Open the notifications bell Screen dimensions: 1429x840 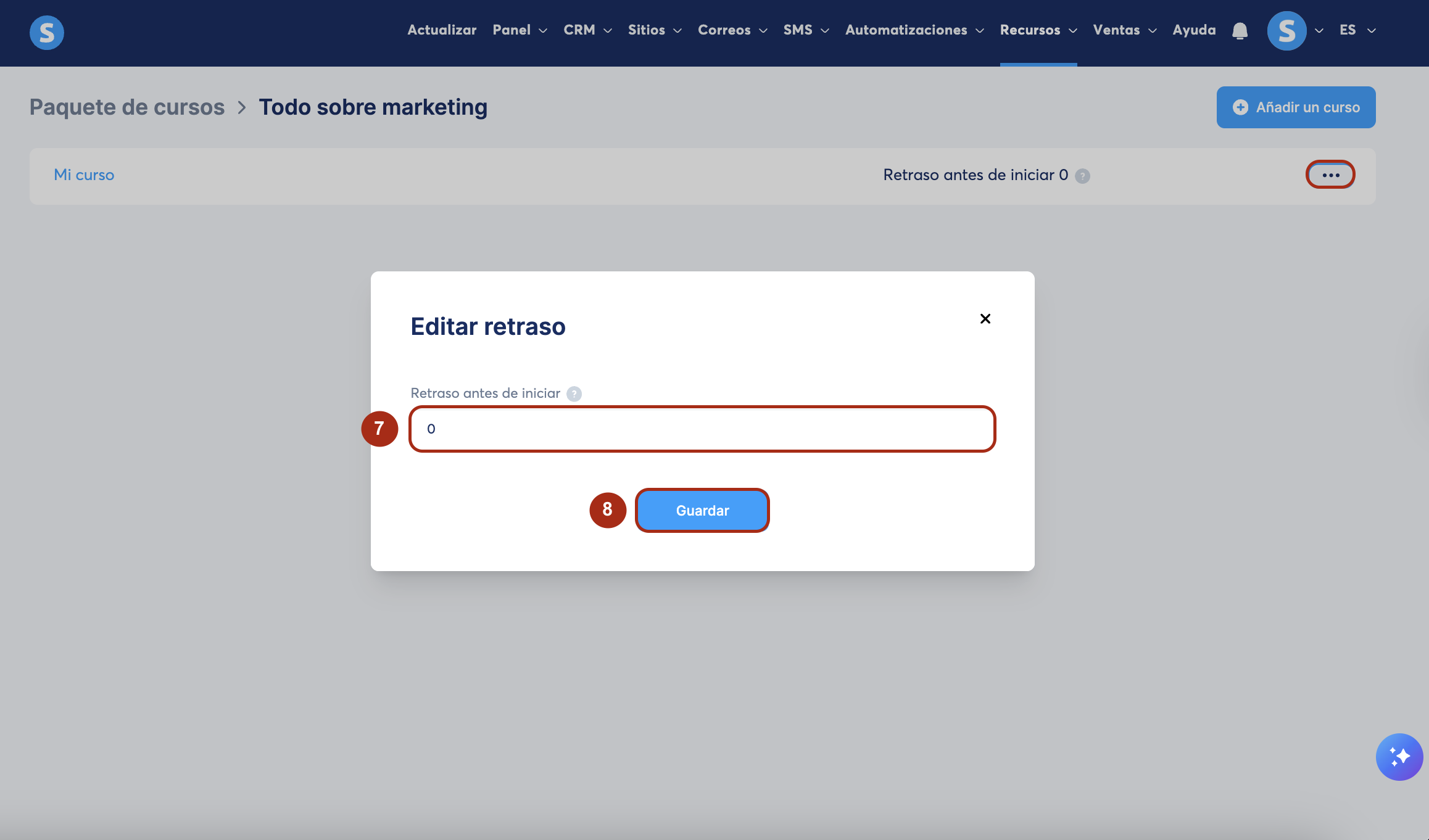[x=1240, y=31]
